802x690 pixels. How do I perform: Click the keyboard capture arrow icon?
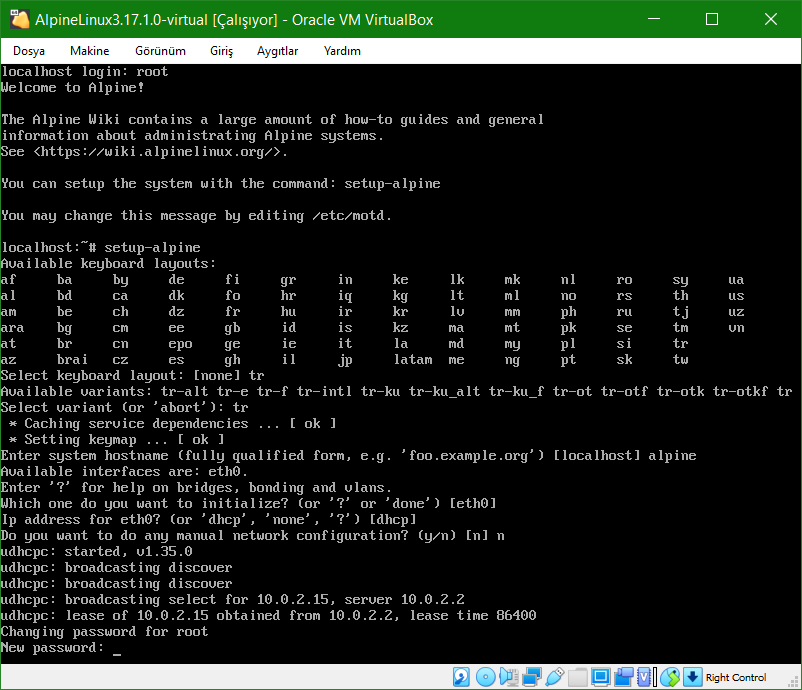click(x=692, y=677)
